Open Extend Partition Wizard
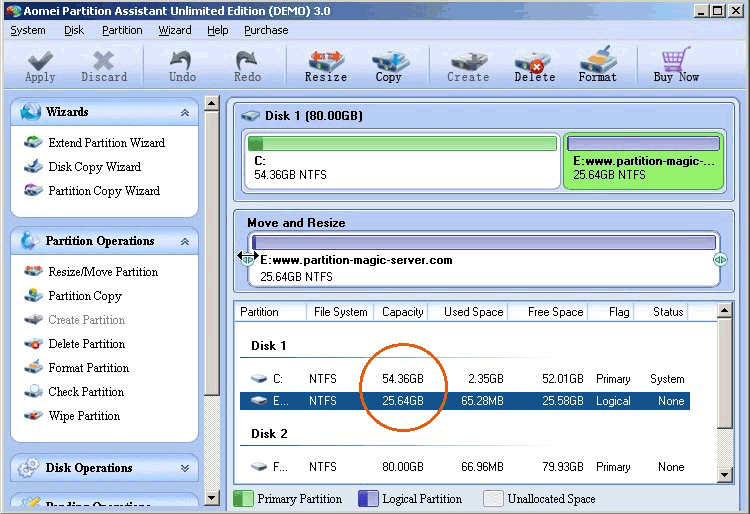The width and height of the screenshot is (750, 514). (95, 142)
